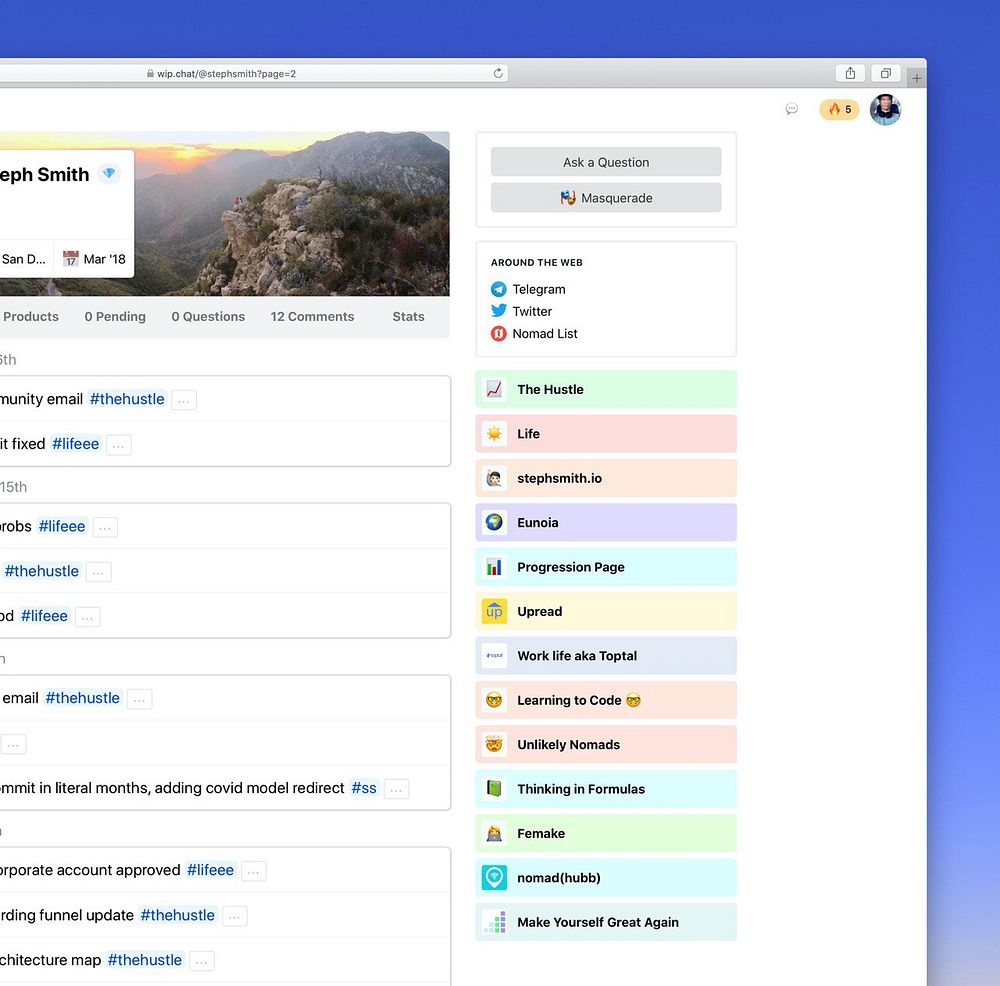This screenshot has width=1000, height=986.
Task: Open the Unlikely Nomads product card
Action: (x=606, y=744)
